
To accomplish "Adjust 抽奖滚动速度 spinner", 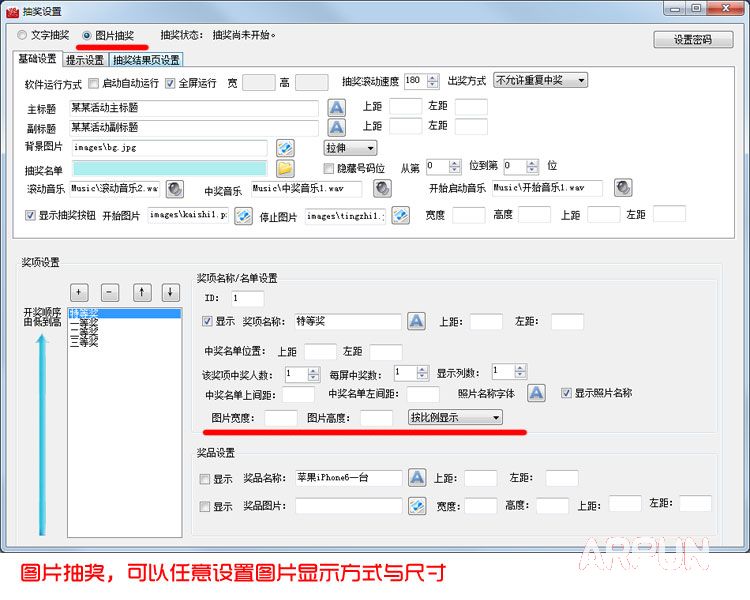I will click(x=432, y=81).
